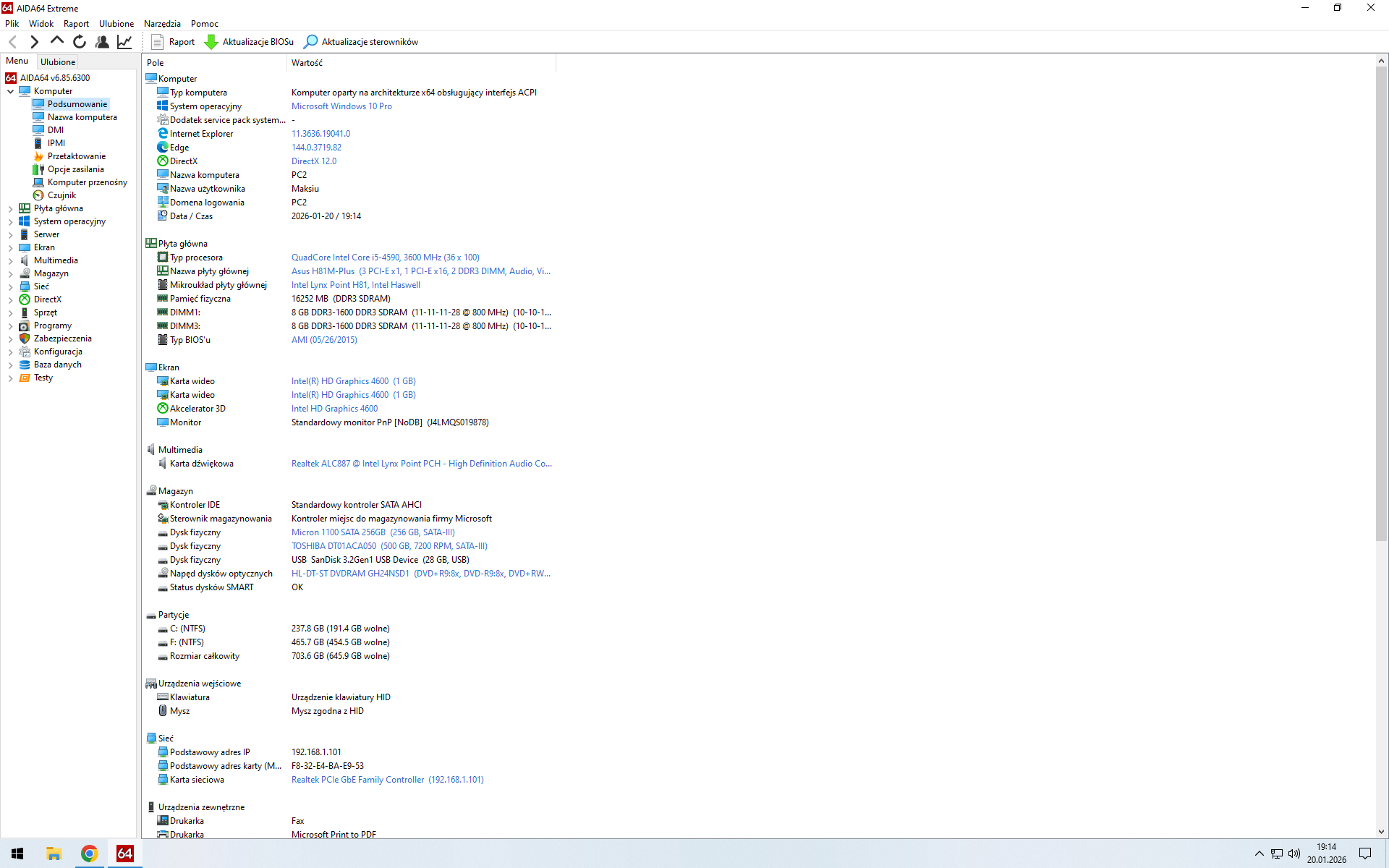Expand the Testy tree node

[11, 378]
